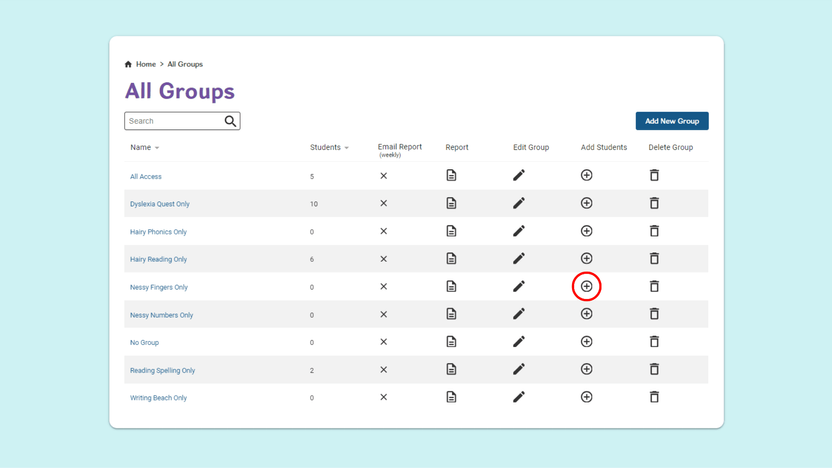Delete the Reading Spelling Only group
Viewport: 832px width, 468px height.
click(x=654, y=369)
